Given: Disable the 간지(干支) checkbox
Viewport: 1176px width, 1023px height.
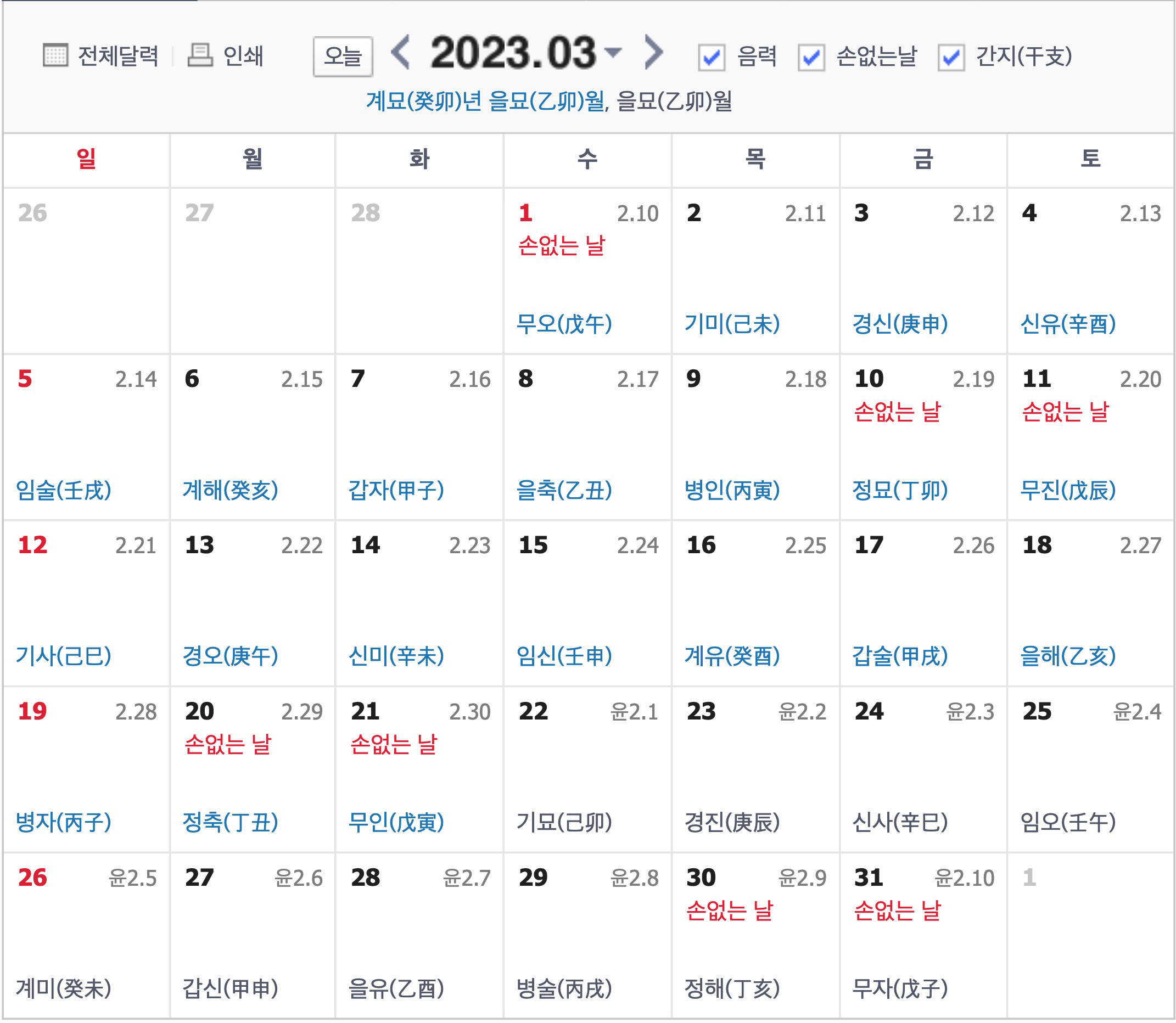Looking at the screenshot, I should pyautogui.click(x=951, y=57).
